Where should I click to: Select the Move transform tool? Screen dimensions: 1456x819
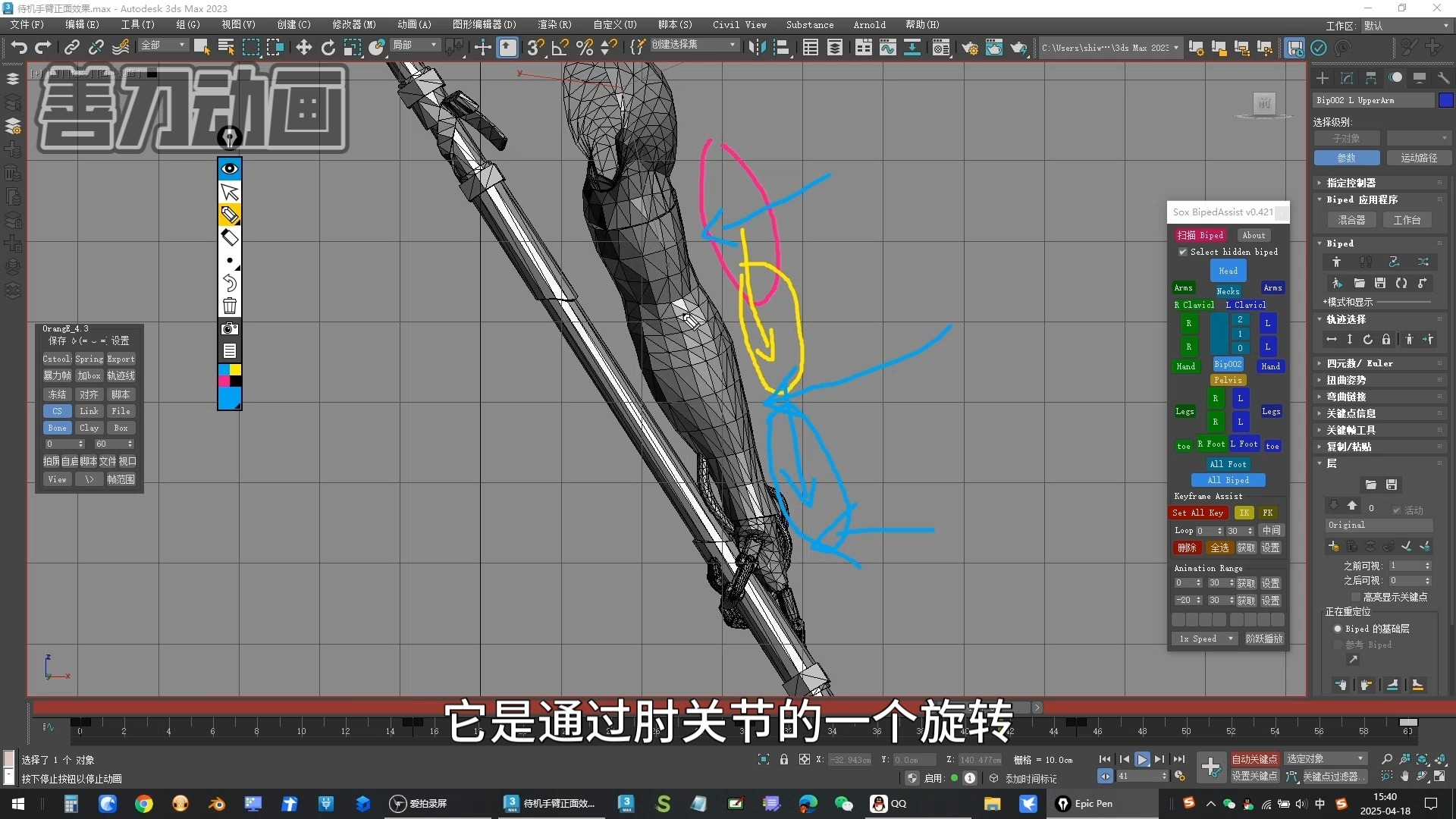303,48
